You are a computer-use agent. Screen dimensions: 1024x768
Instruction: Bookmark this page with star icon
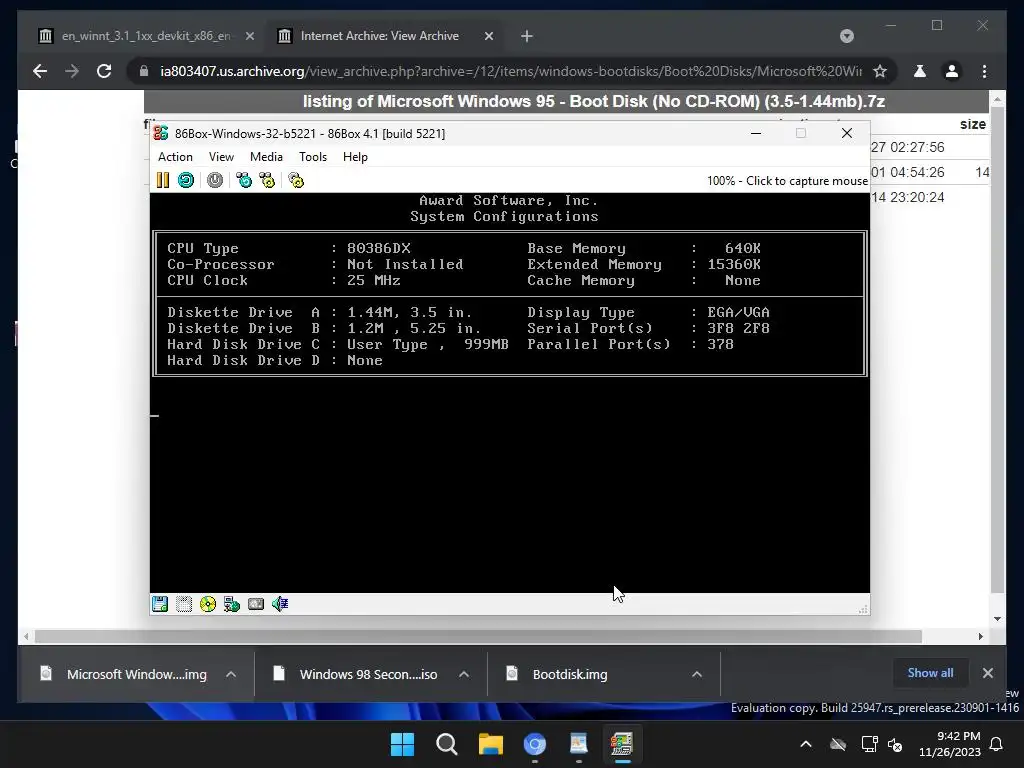[880, 71]
